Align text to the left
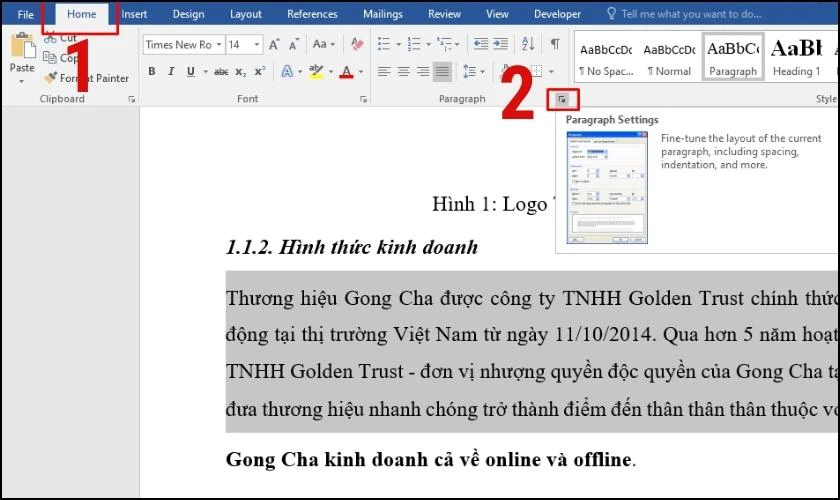840x500 pixels. 384,71
